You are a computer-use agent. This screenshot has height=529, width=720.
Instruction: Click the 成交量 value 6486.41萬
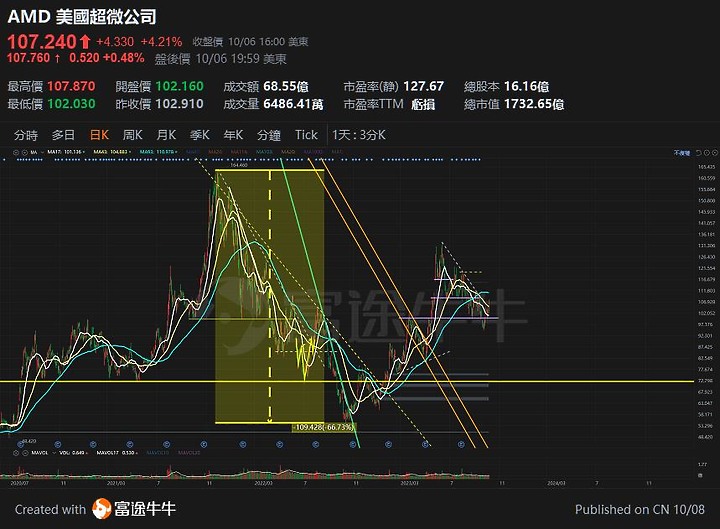pyautogui.click(x=293, y=104)
